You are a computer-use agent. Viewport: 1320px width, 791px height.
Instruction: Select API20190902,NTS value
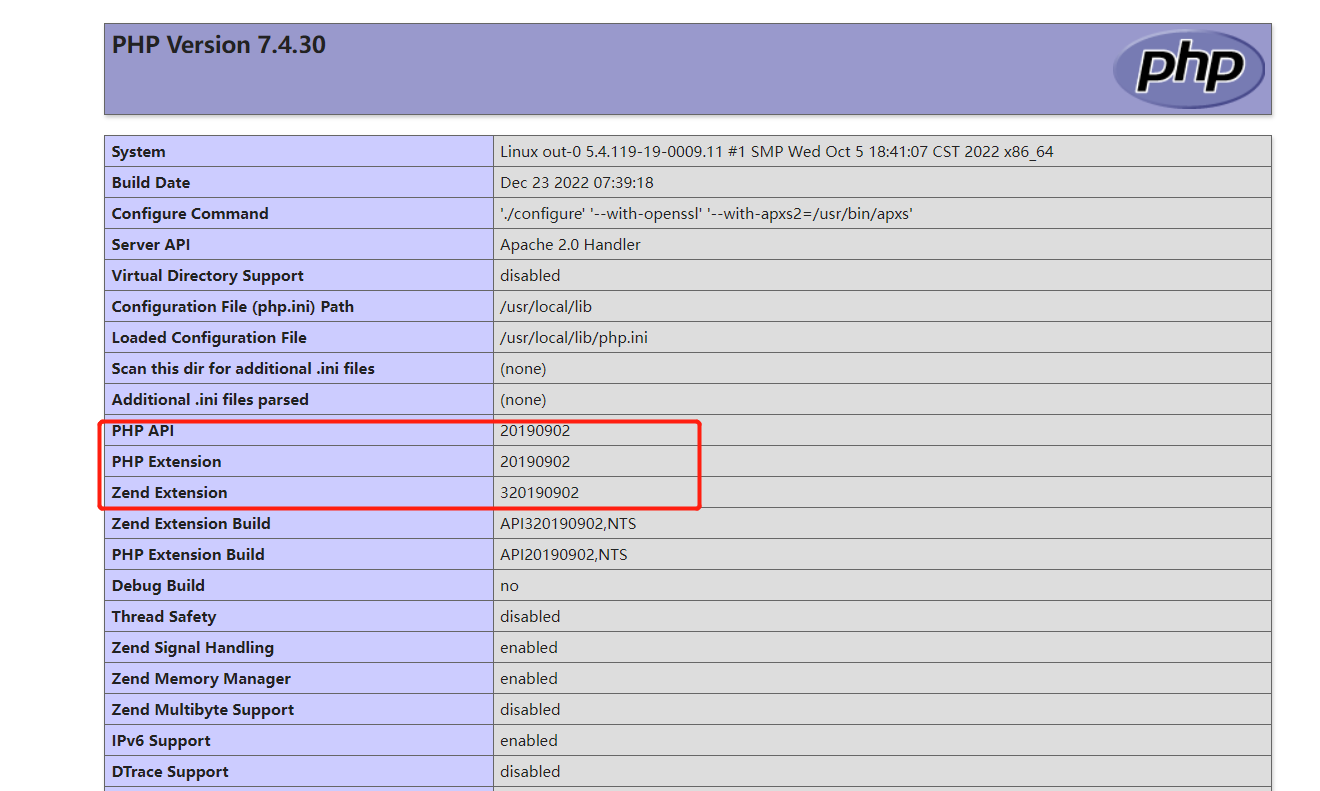click(x=564, y=555)
